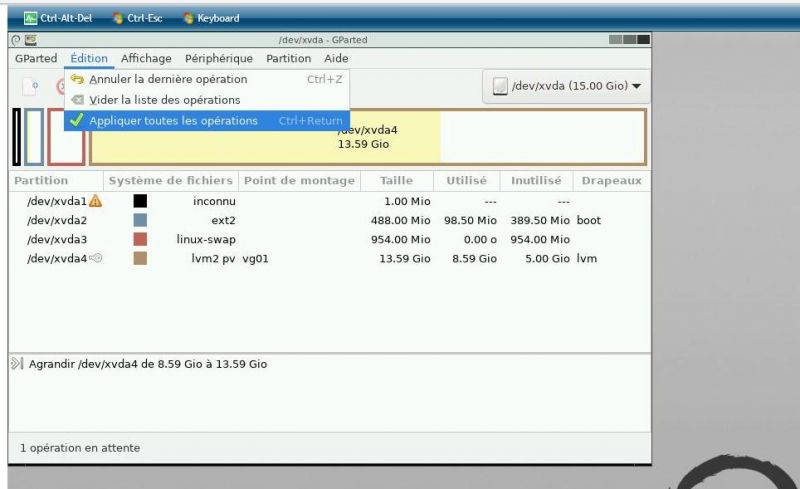Open the /dev/xvda device dropdown
This screenshot has height=489, width=800.
point(566,86)
